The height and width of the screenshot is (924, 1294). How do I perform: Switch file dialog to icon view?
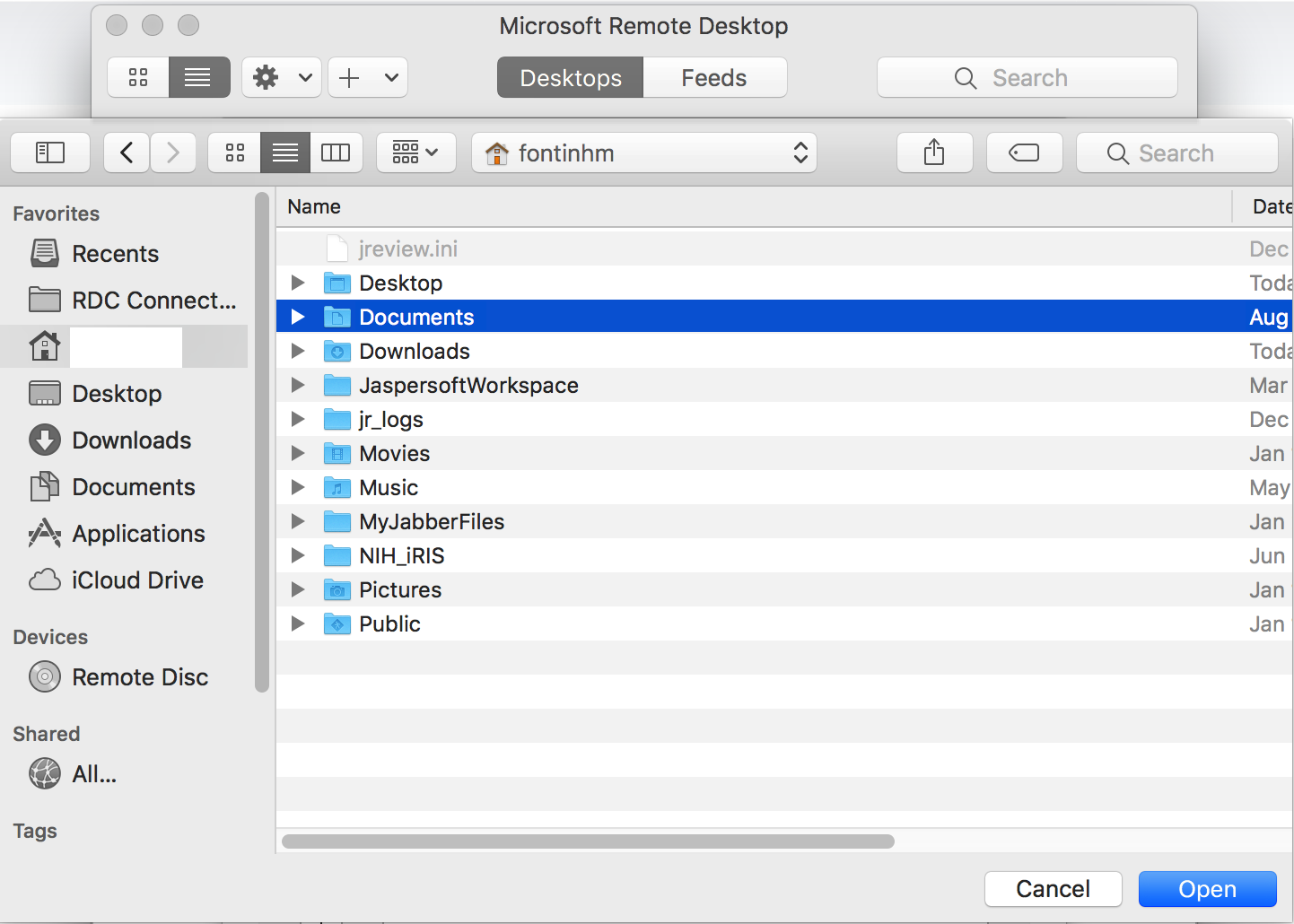235,153
